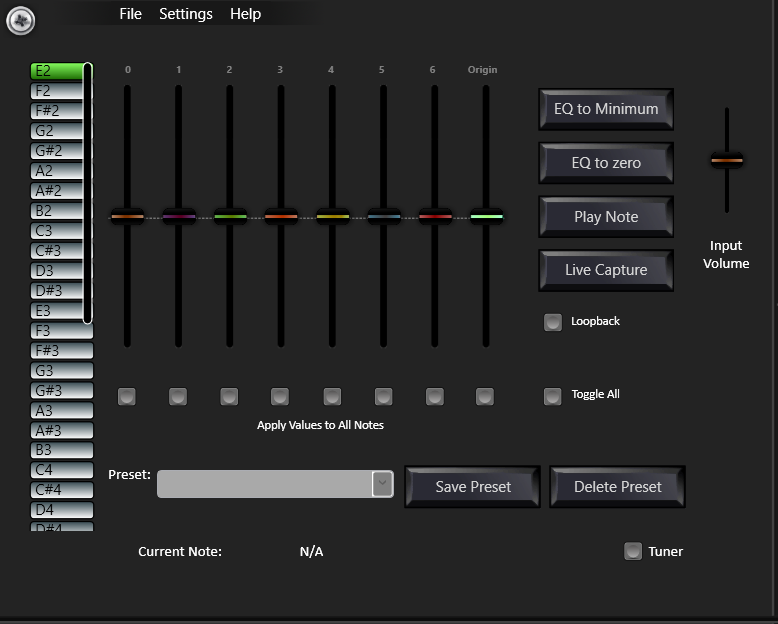
Task: Click the Delete Preset button
Action: tap(617, 487)
